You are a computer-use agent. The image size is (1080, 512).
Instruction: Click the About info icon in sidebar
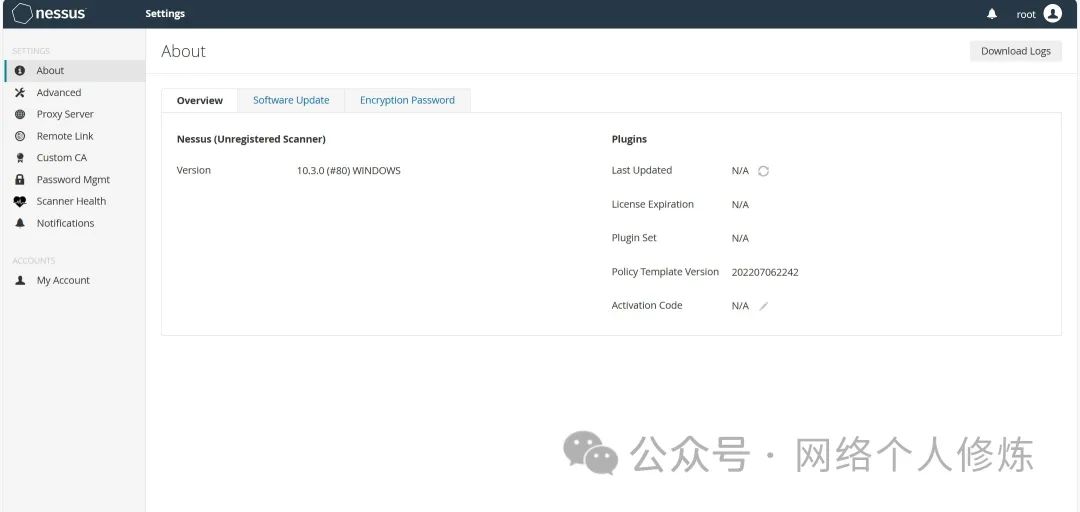(20, 70)
